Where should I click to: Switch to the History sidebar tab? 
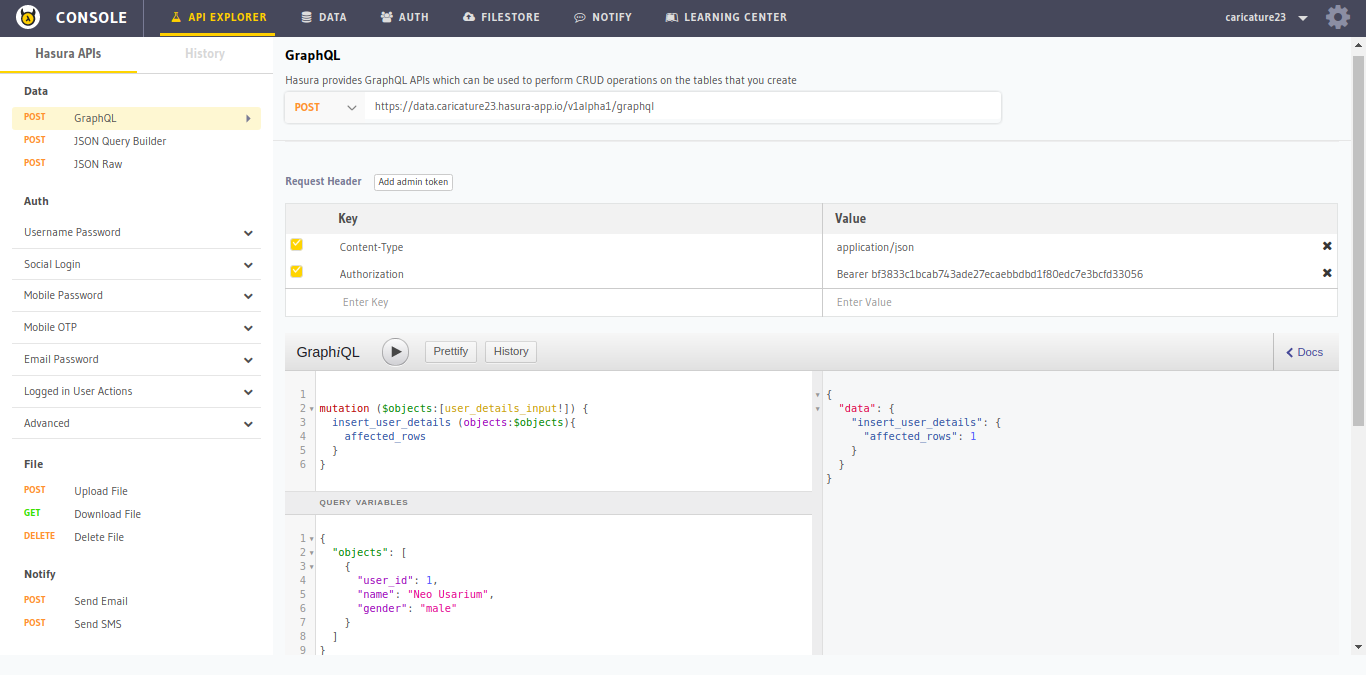tap(205, 54)
